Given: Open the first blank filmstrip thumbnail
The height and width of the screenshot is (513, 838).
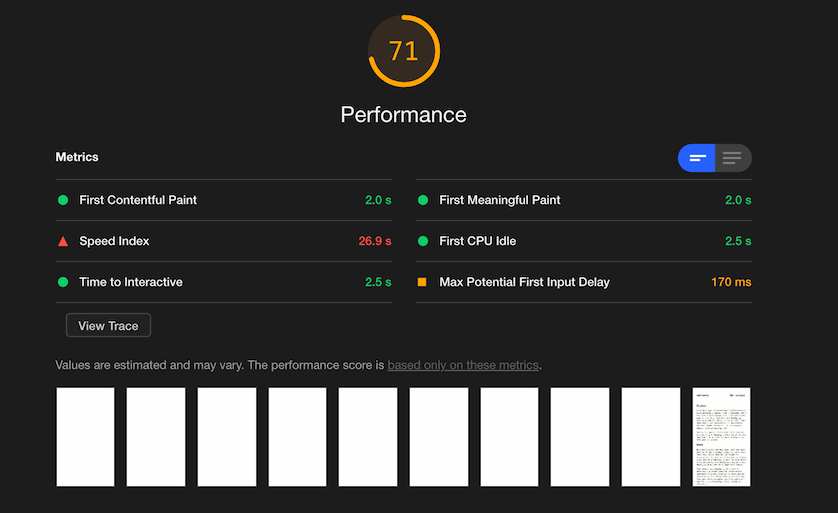Looking at the screenshot, I should (x=86, y=437).
